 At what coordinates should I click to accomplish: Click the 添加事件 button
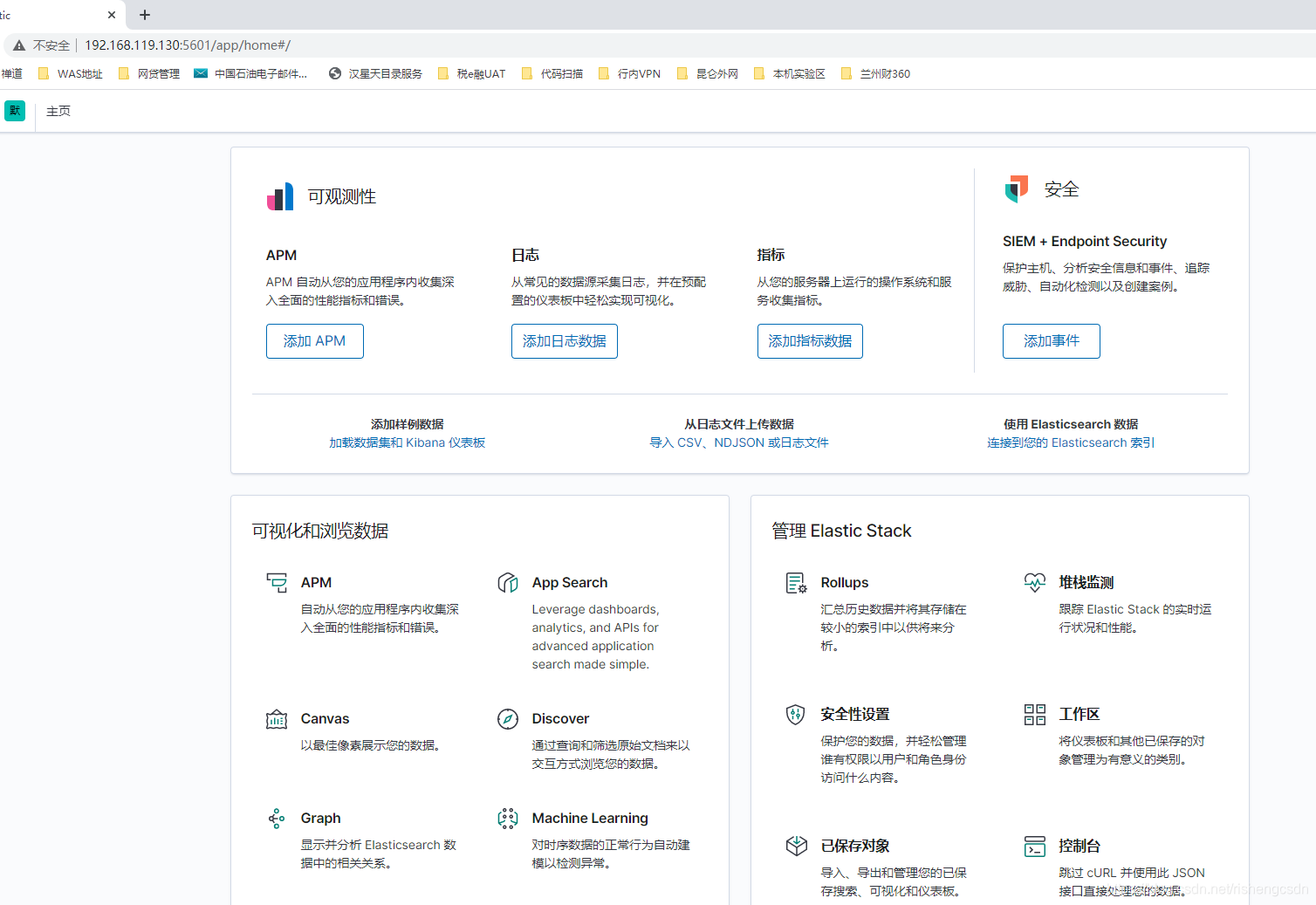pos(1052,341)
